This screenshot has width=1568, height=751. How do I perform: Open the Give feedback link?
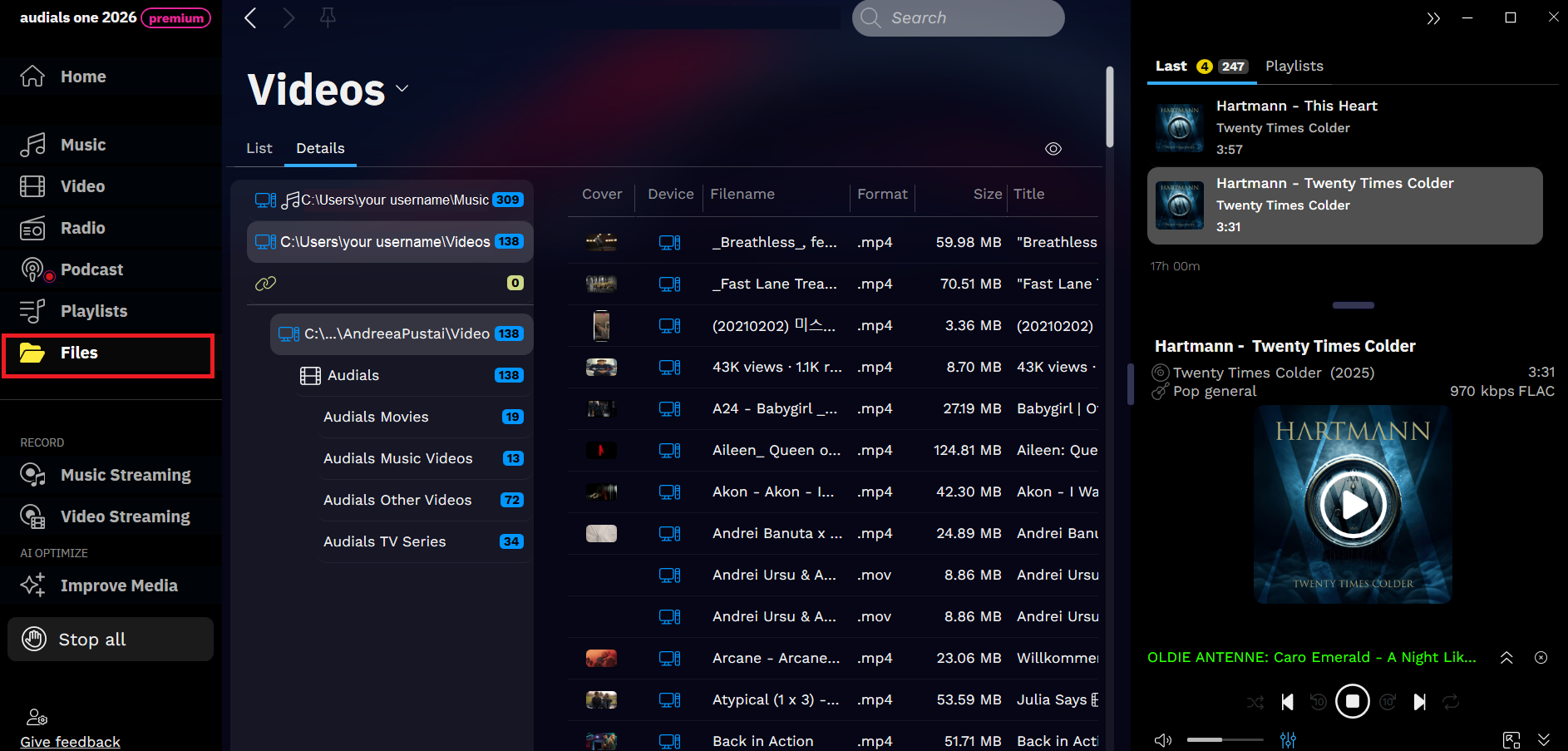click(x=70, y=741)
